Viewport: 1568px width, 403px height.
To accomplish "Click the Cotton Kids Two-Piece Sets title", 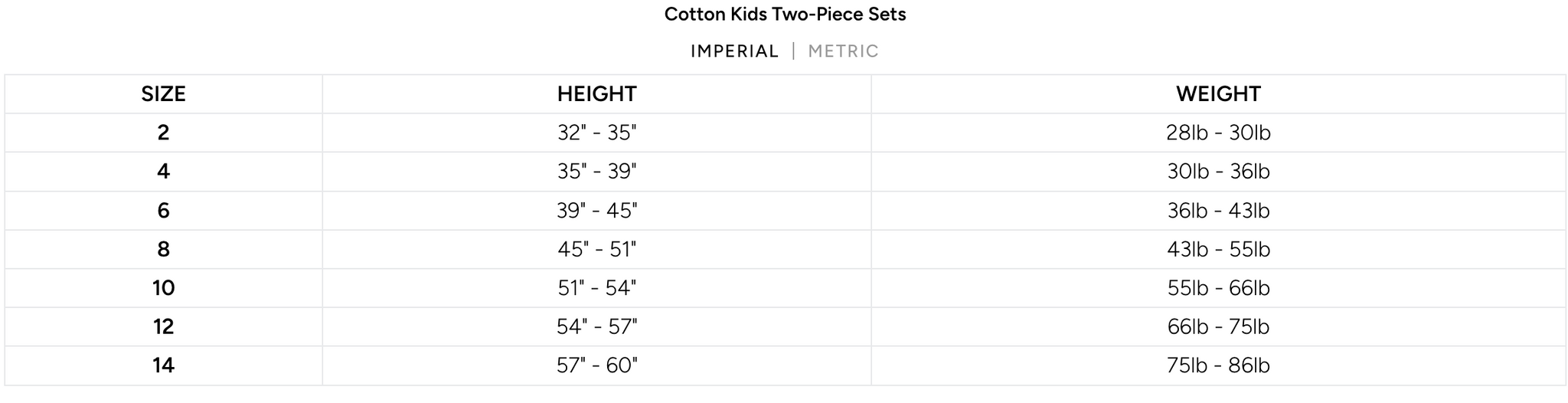I will [785, 15].
